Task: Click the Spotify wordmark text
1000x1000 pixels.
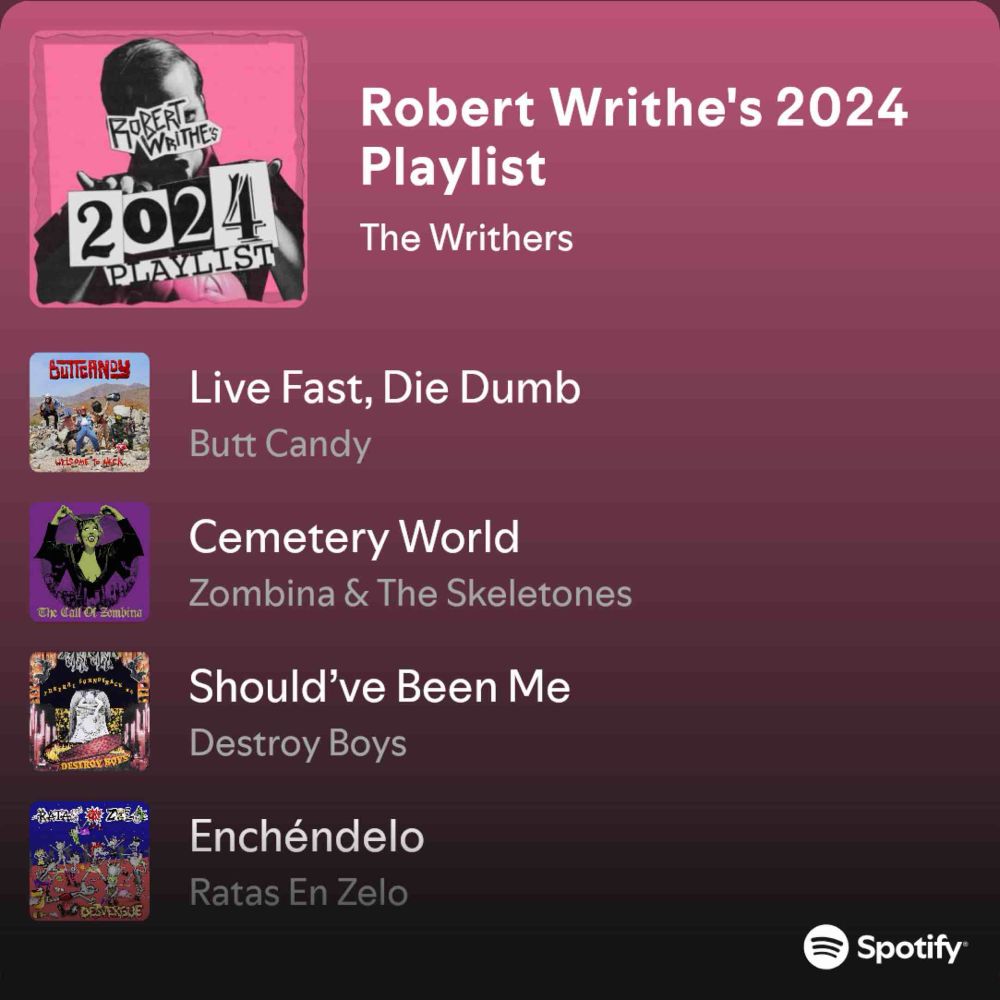Action: click(911, 948)
